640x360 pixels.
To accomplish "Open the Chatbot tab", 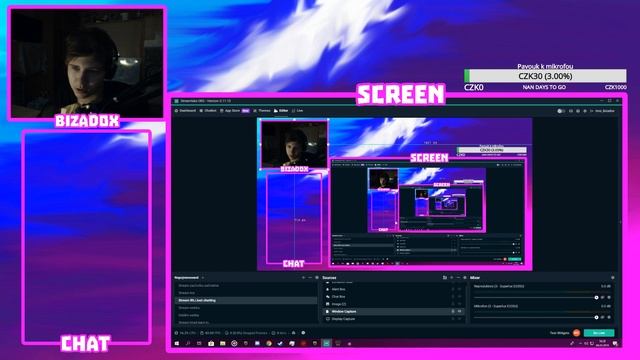I will pos(208,111).
